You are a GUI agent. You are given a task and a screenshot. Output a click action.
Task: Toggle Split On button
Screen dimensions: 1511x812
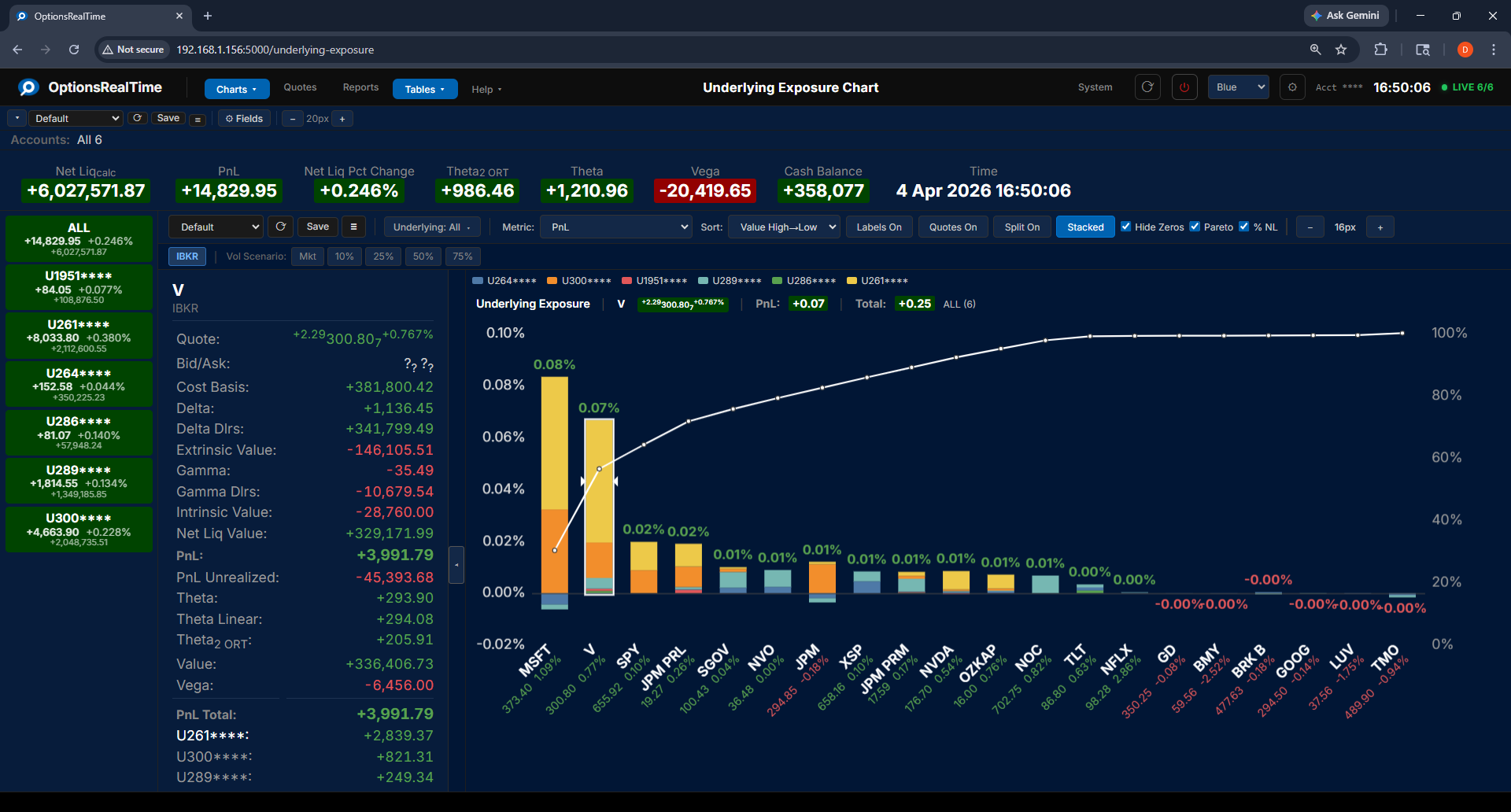(1022, 227)
